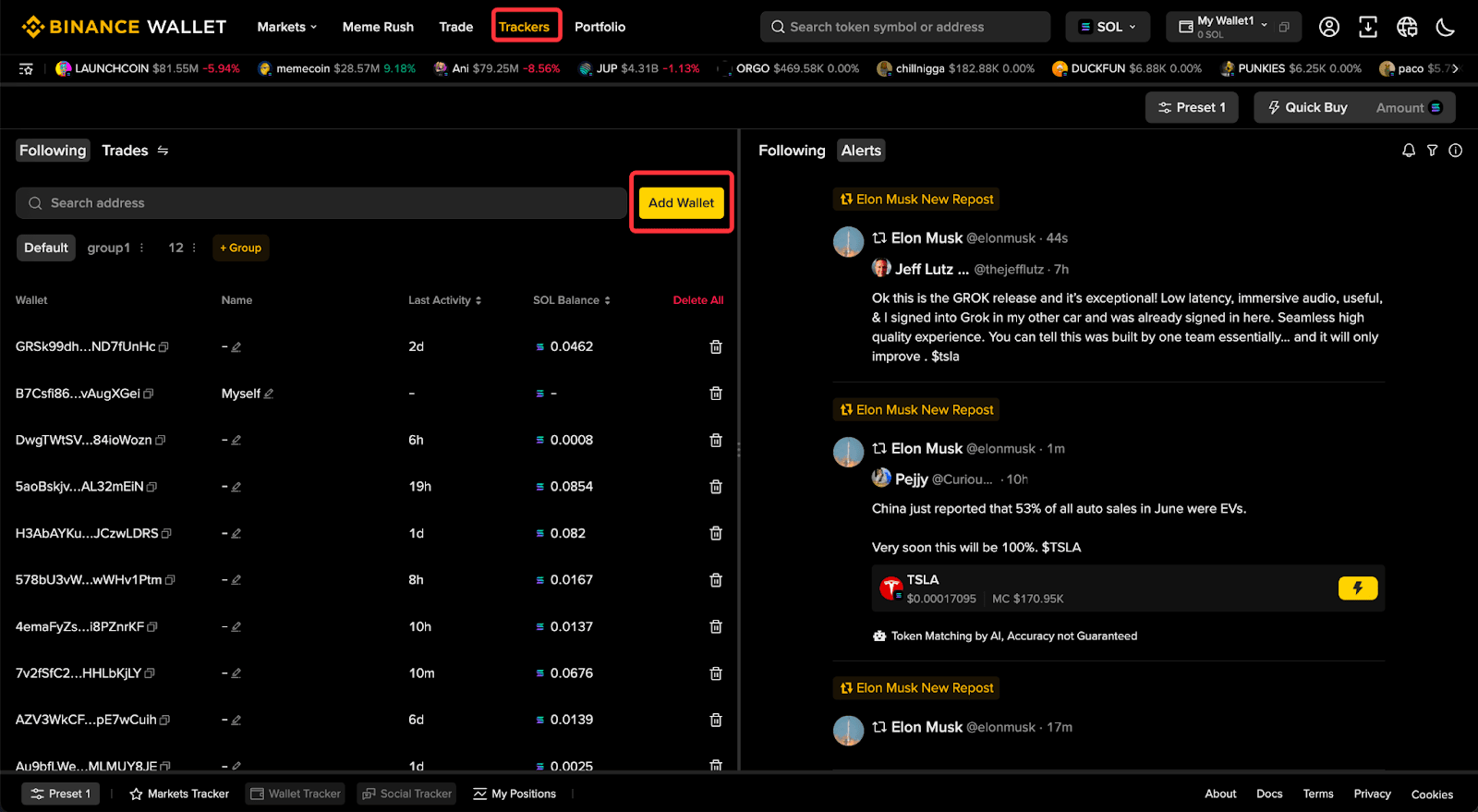Image resolution: width=1478 pixels, height=812 pixels.
Task: Open ticker bar settings icon
Action: coord(26,68)
